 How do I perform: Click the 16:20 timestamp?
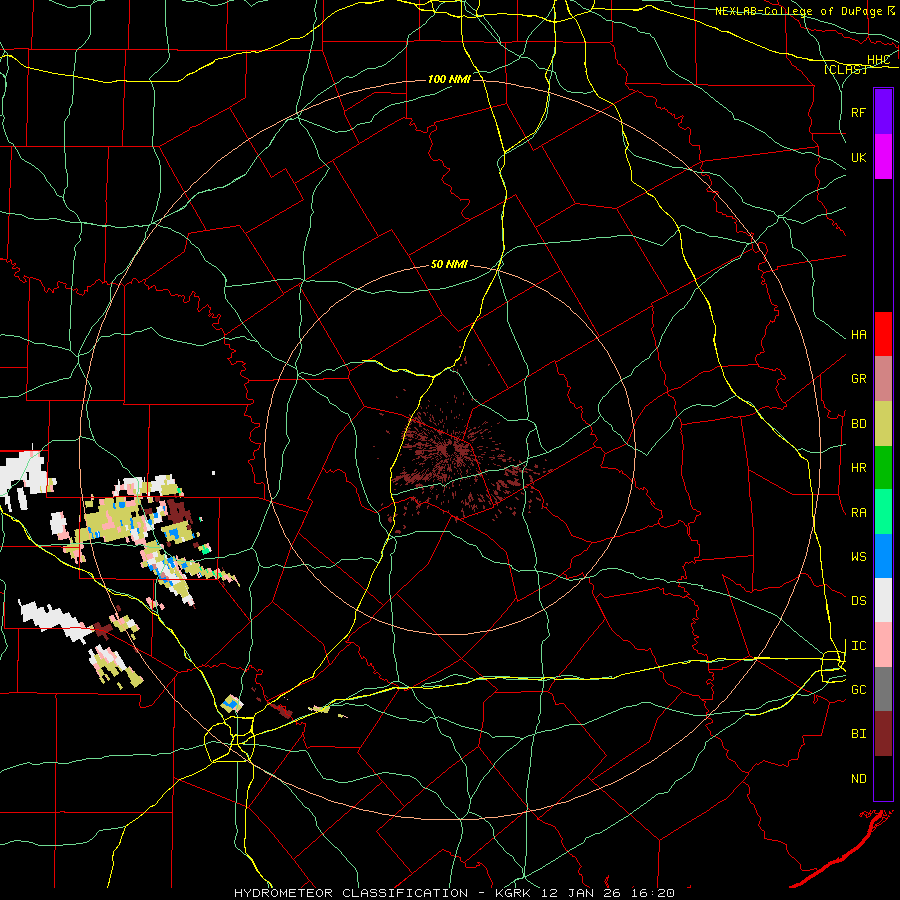click(x=652, y=893)
